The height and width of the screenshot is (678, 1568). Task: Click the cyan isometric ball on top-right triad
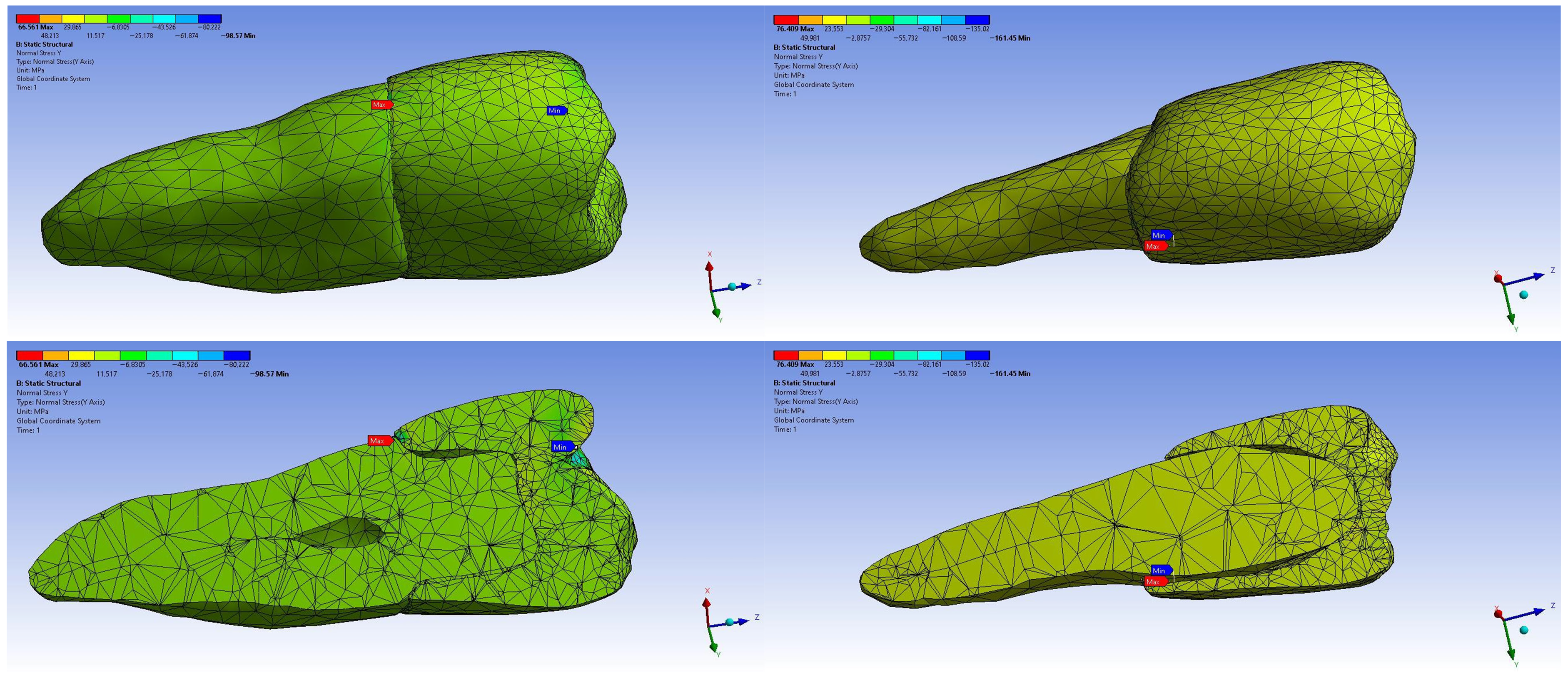click(1523, 295)
